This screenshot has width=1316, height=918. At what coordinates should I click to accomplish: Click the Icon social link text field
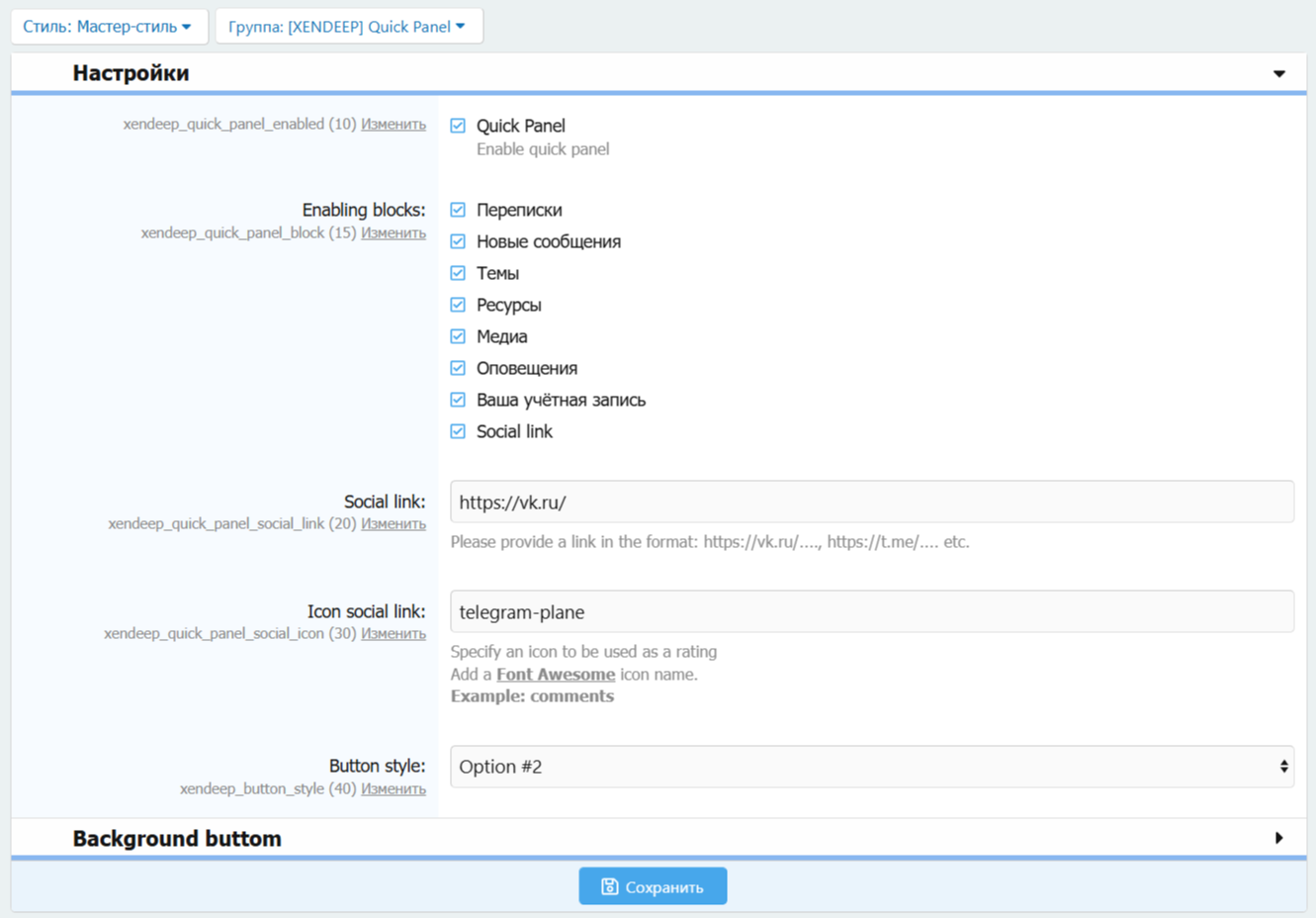[x=871, y=612]
